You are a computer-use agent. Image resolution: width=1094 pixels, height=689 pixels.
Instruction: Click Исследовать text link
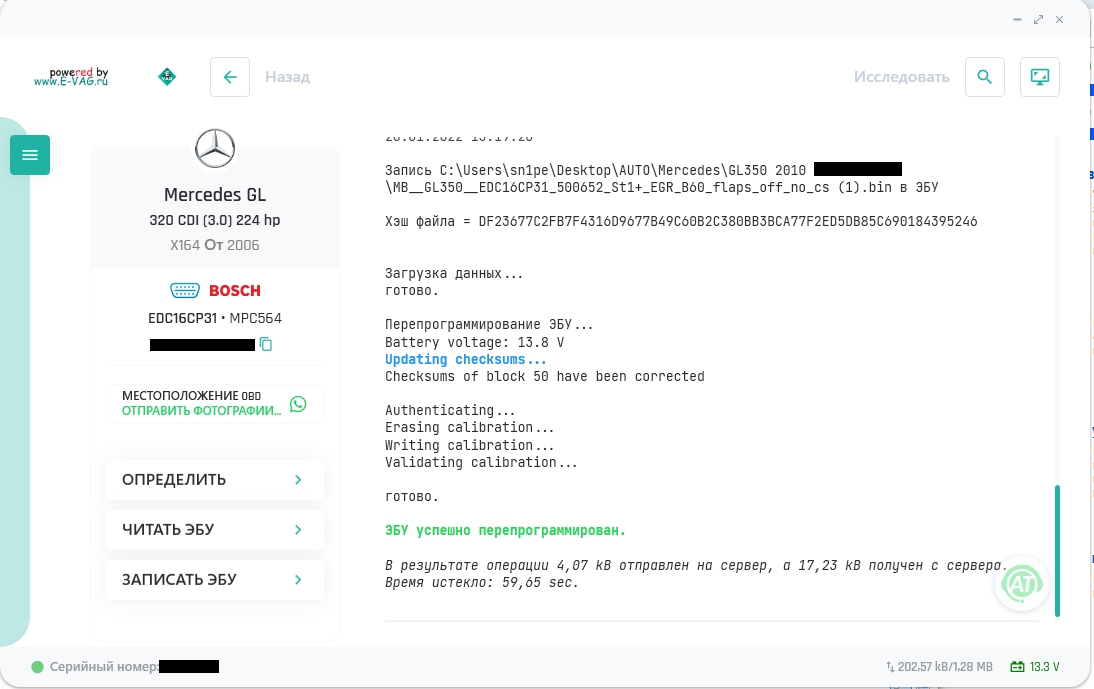[901, 77]
